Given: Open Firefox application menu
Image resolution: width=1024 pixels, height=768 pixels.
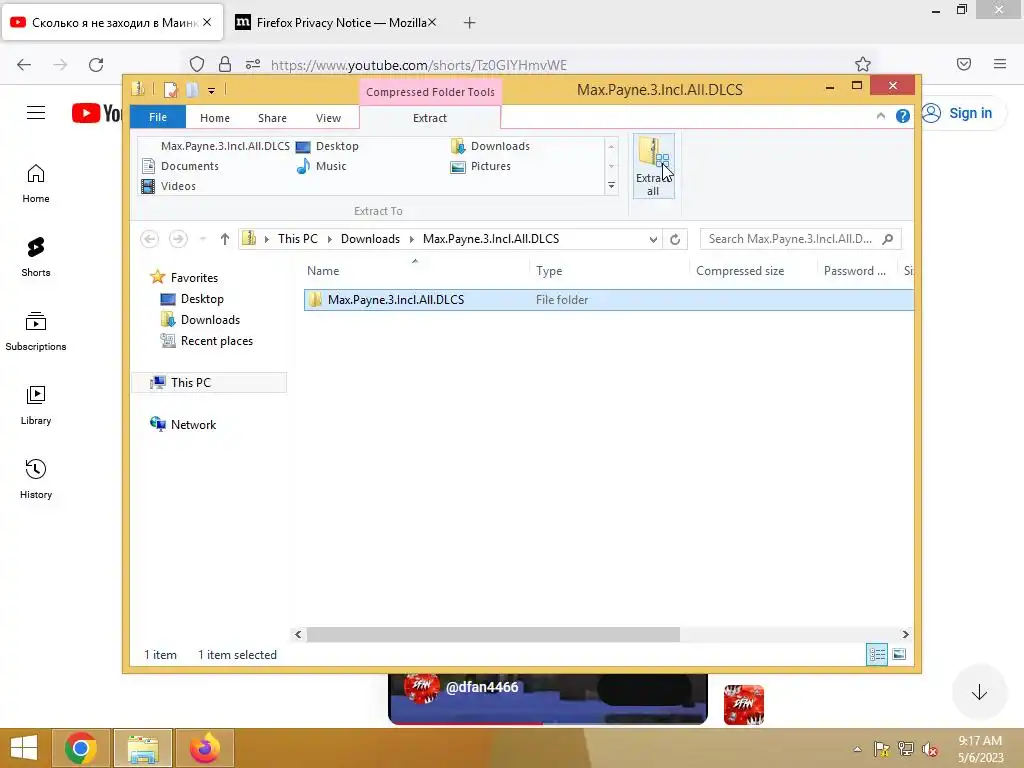Looking at the screenshot, I should point(1000,64).
